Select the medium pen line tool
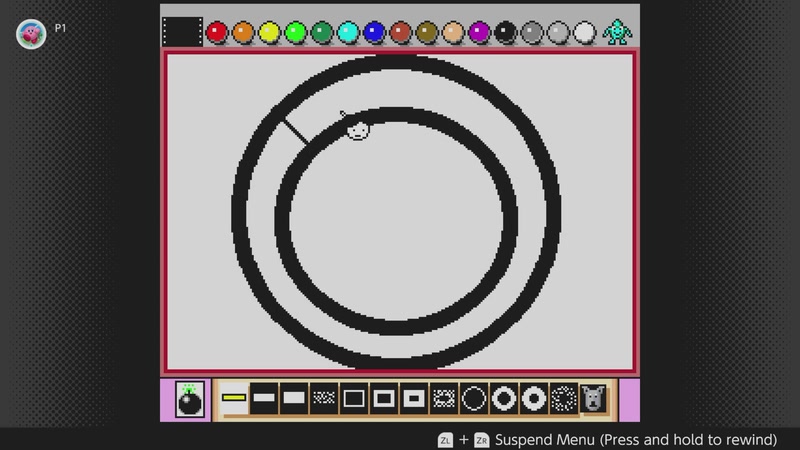The image size is (800, 450). coord(264,398)
